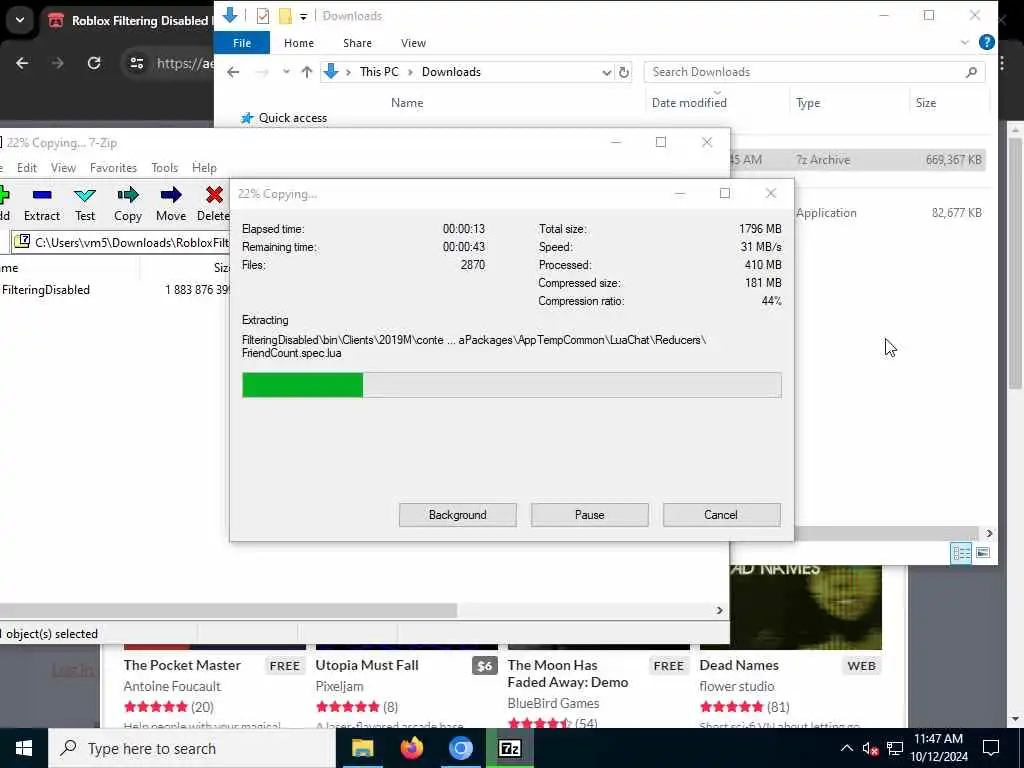Click the search magnifier in Search Downloads
This screenshot has width=1024, height=768.
(971, 72)
